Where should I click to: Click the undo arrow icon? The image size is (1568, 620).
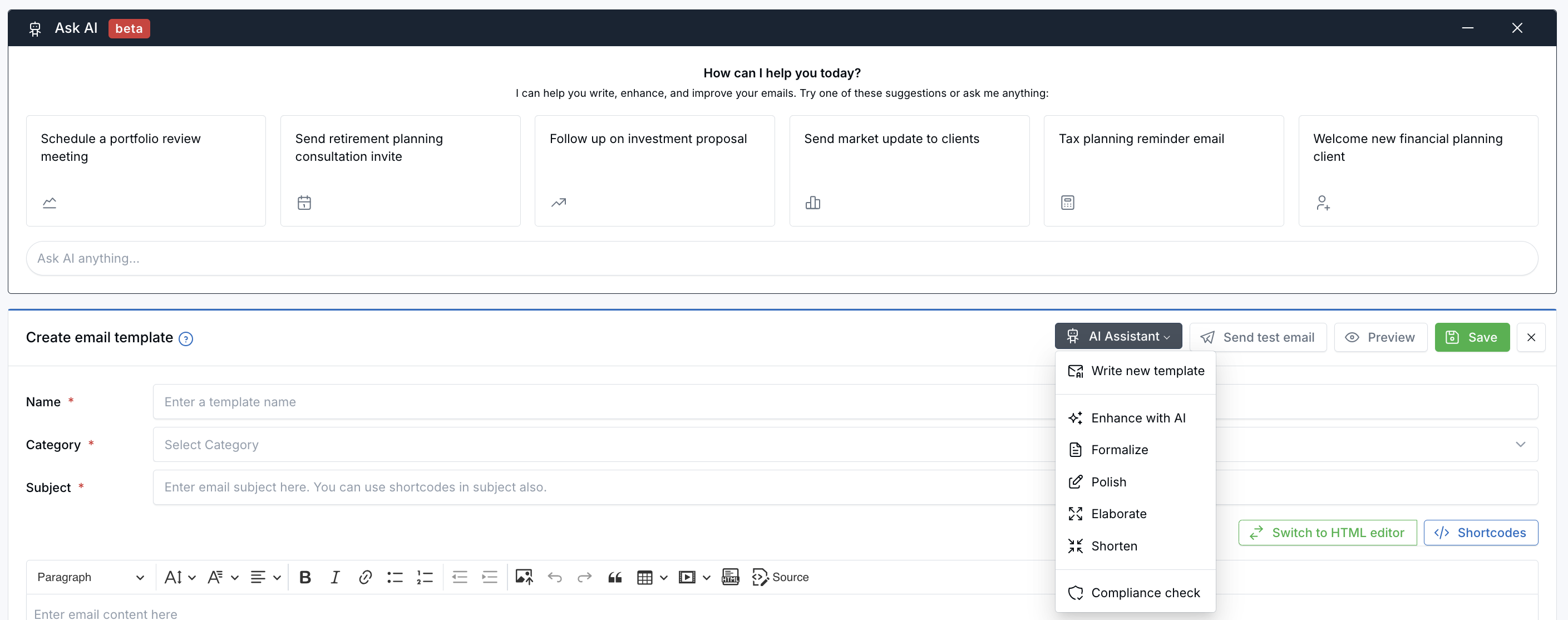coord(555,577)
